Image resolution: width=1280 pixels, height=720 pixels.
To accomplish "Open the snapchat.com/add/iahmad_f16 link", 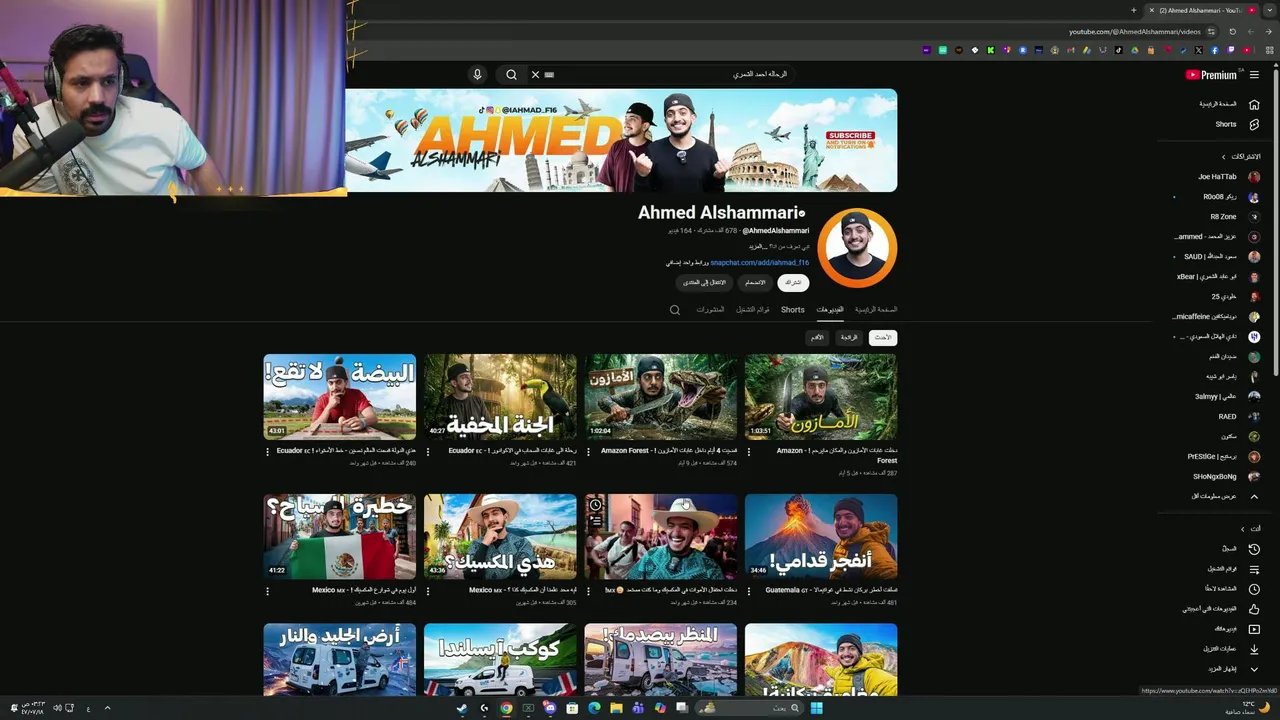I will (760, 263).
